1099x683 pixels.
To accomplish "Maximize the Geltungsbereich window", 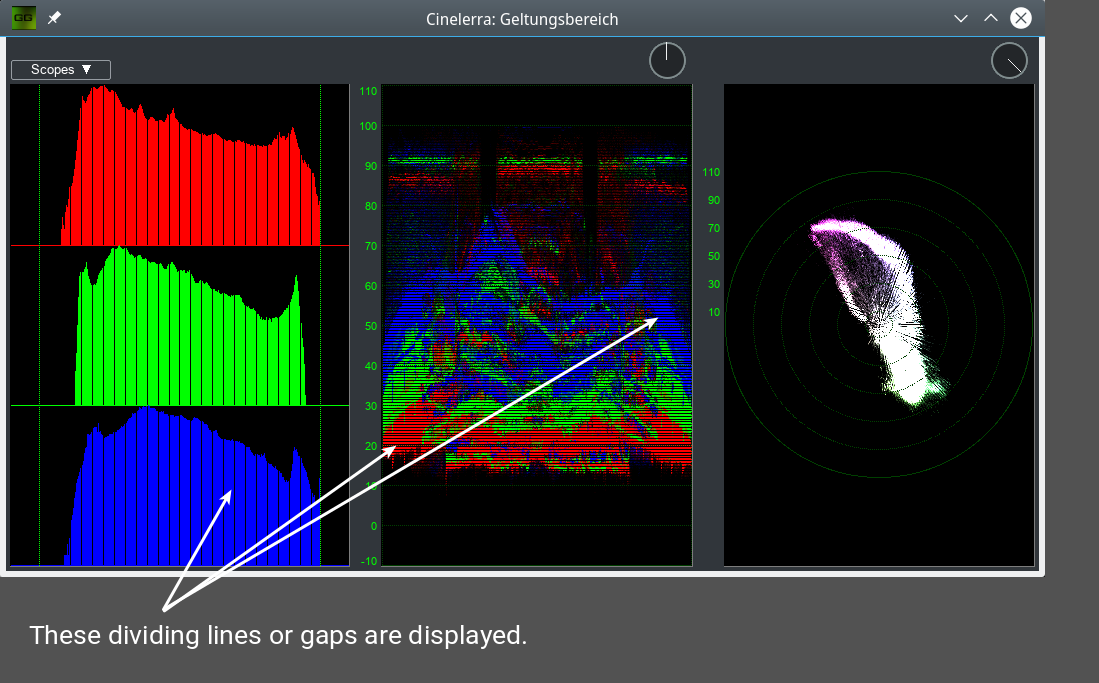I will (x=990, y=18).
